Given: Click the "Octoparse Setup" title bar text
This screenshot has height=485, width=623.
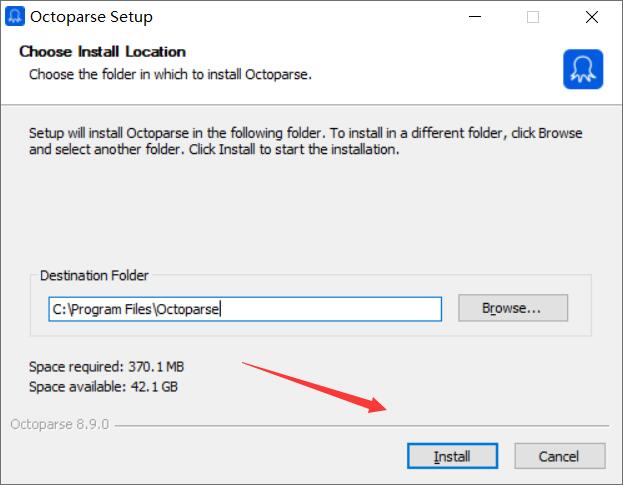Looking at the screenshot, I should tap(91, 17).
